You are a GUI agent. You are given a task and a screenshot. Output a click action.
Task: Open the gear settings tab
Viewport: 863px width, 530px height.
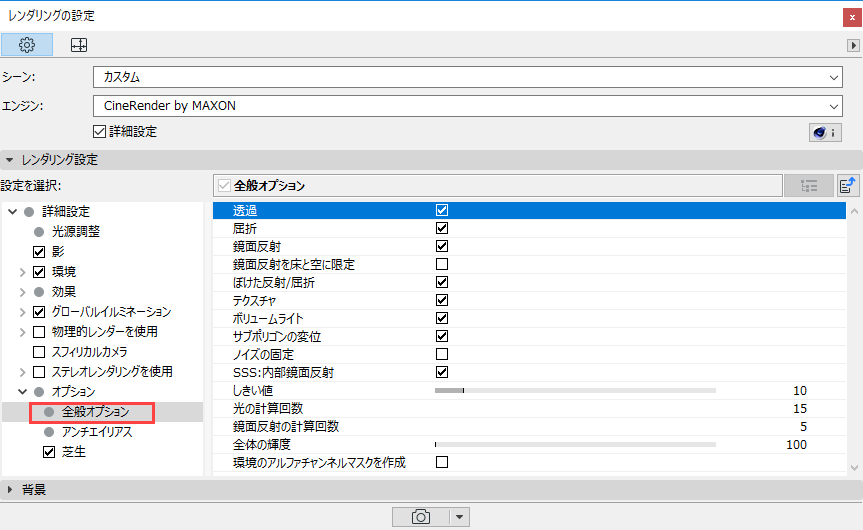pos(27,45)
